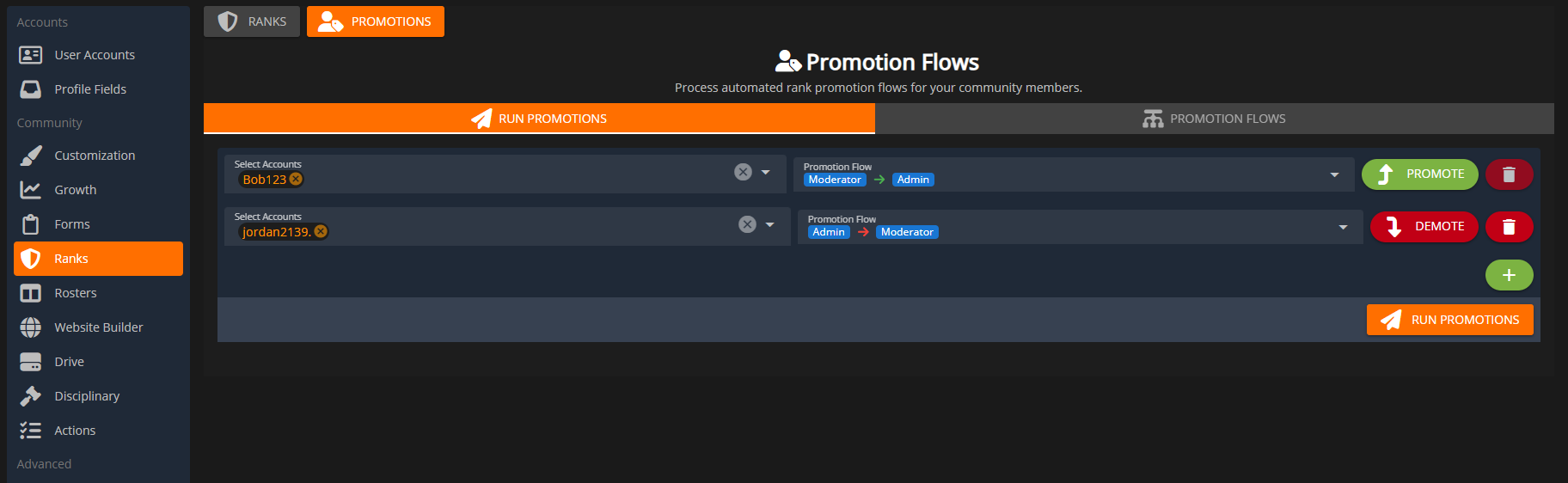Open Admin to Moderator promotion flow dropdown
This screenshot has width=1568, height=483.
point(1343,227)
